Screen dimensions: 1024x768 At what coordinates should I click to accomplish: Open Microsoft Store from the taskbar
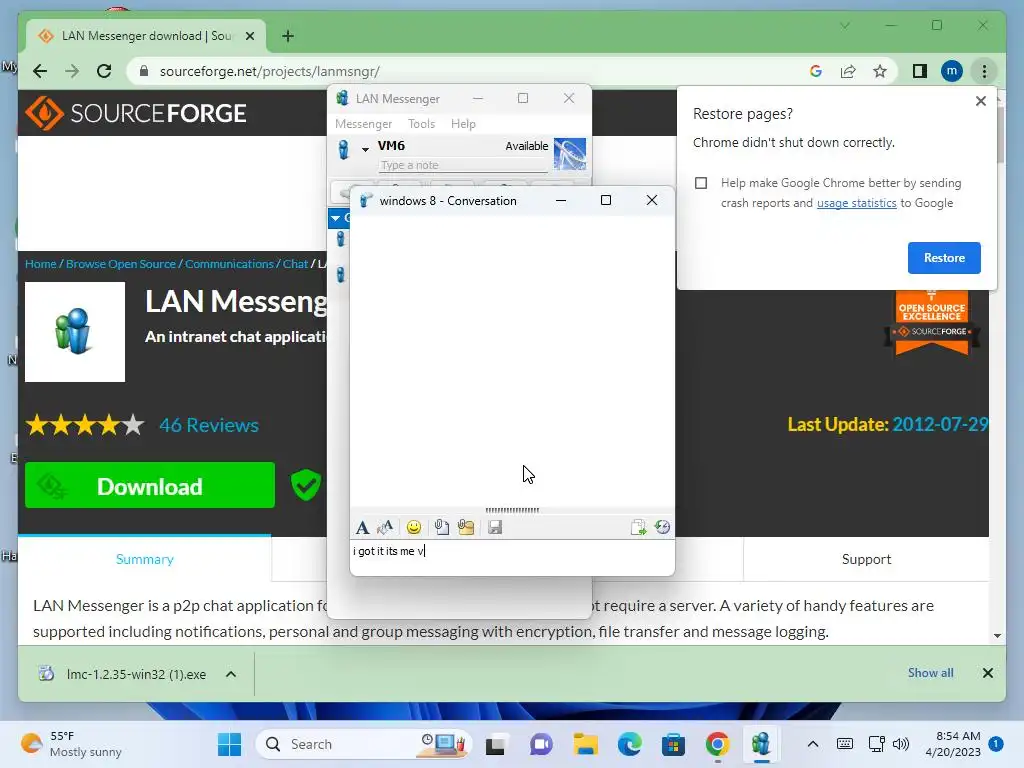[673, 744]
